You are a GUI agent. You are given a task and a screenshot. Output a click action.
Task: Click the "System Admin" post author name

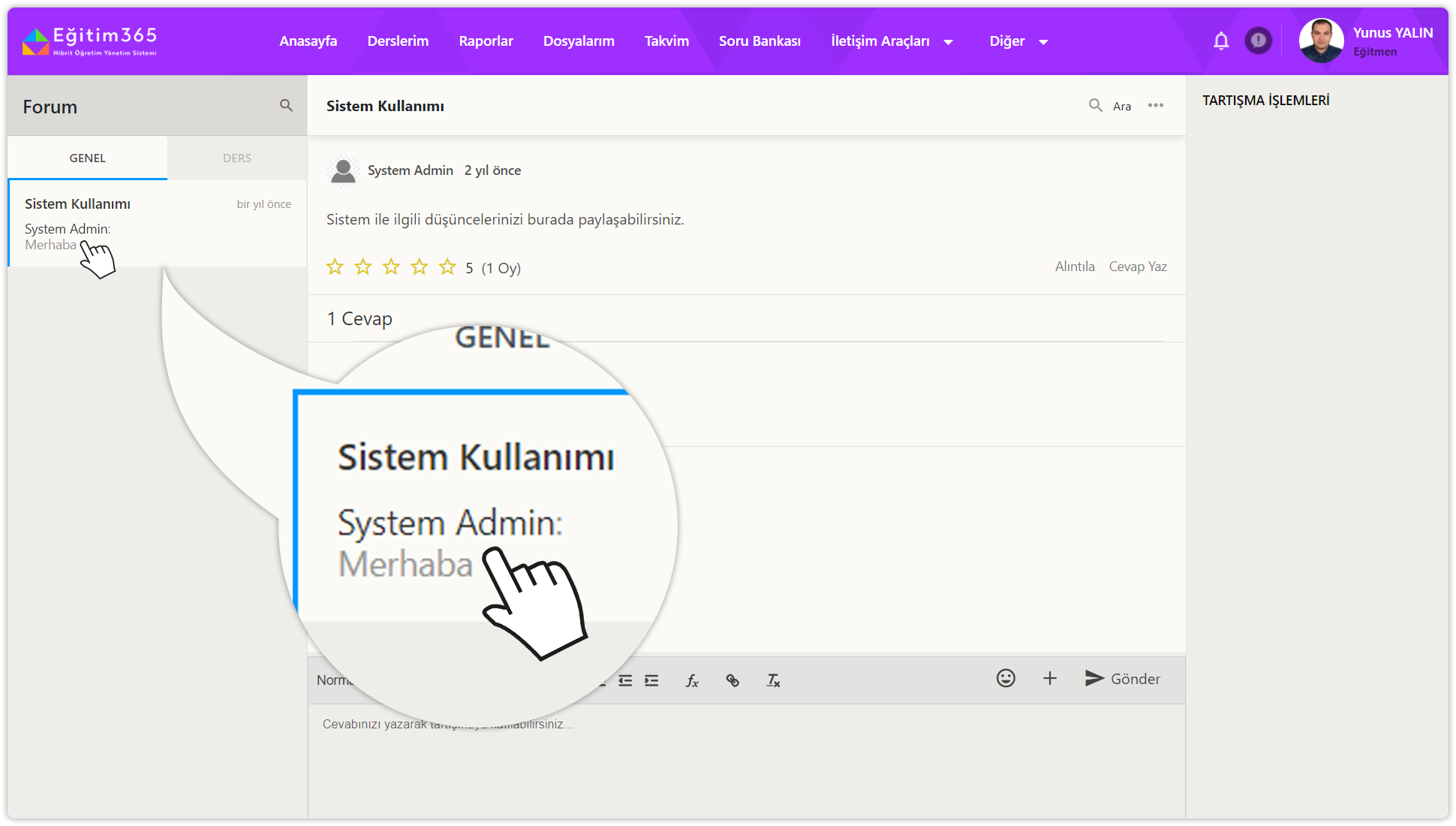pos(411,170)
